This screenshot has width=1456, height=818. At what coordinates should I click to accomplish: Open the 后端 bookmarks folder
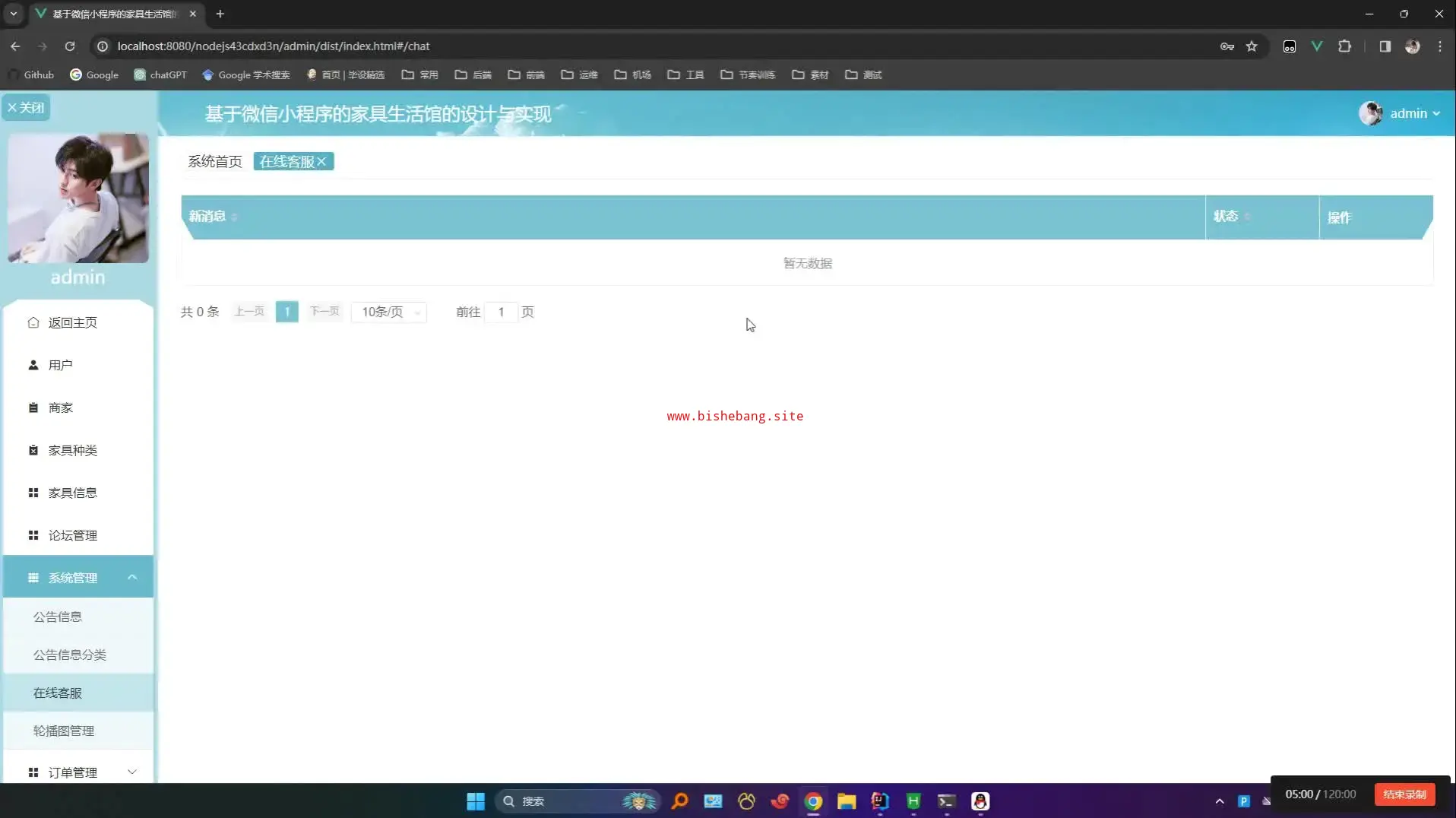click(473, 75)
